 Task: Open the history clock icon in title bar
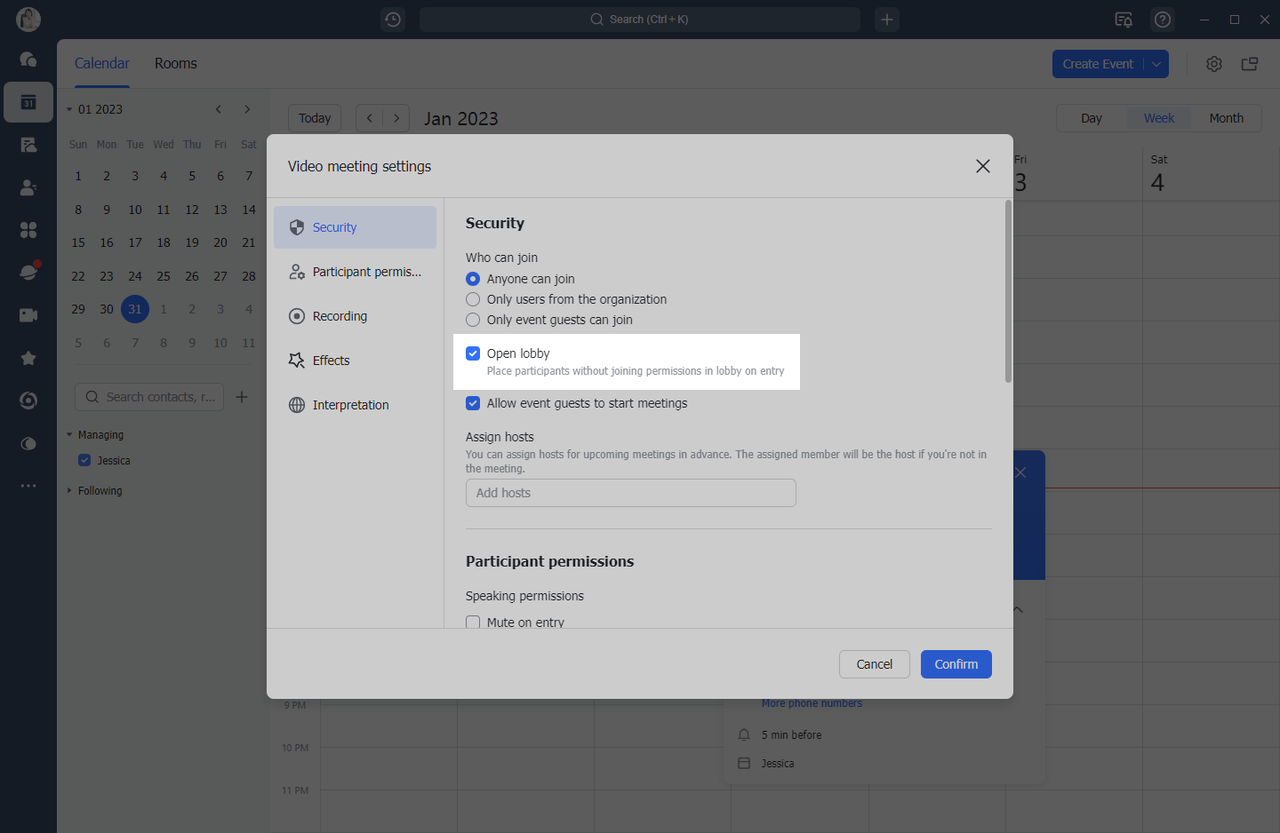393,19
